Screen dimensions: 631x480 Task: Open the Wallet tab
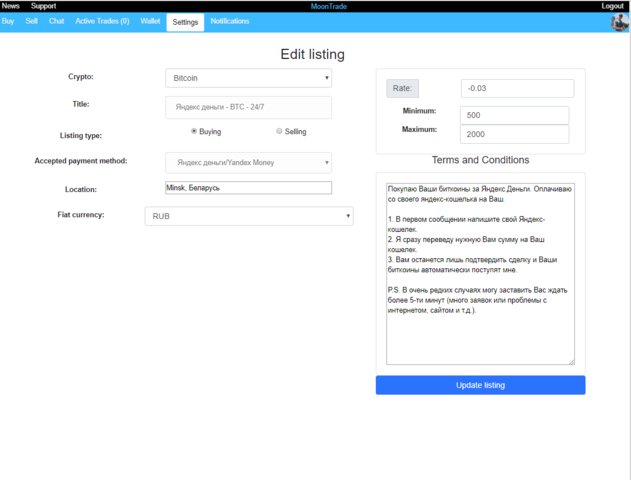[150, 21]
